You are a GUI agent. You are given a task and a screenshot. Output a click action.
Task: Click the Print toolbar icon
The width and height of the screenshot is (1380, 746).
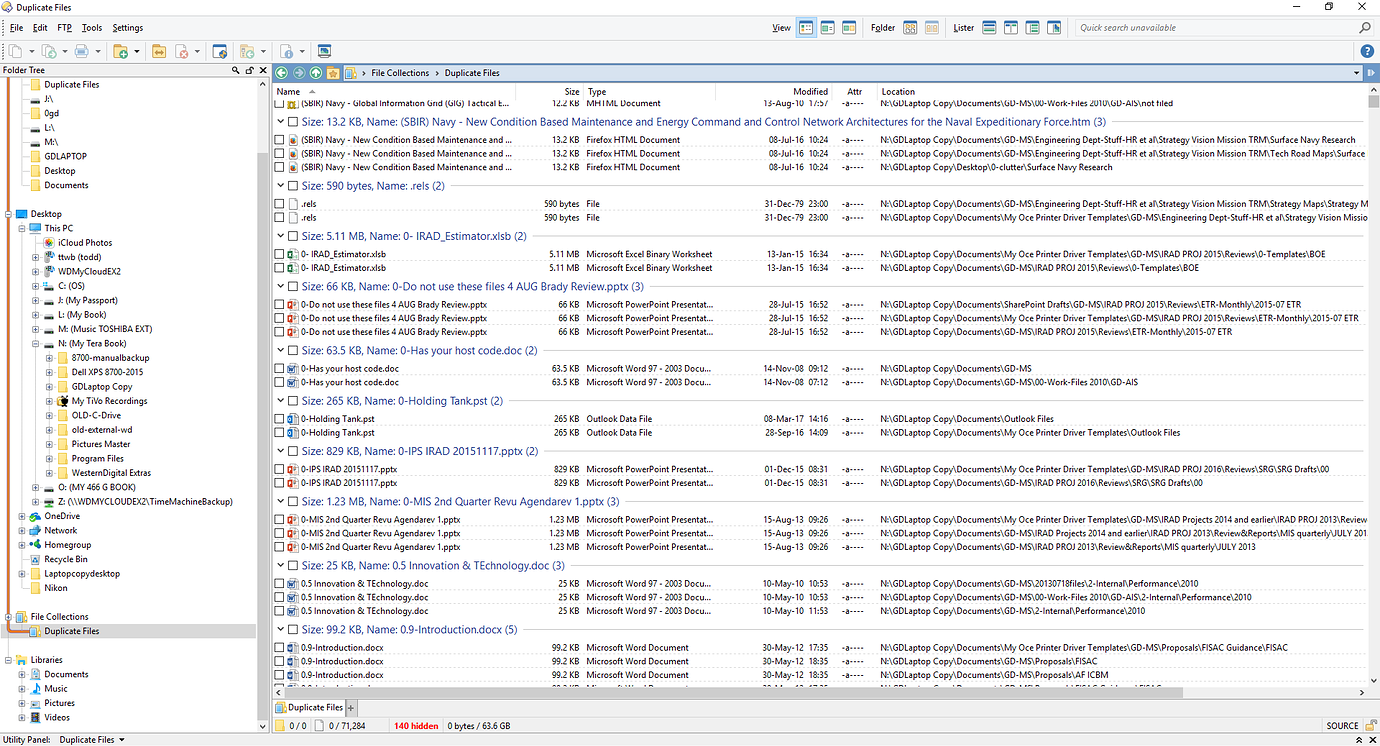point(82,51)
